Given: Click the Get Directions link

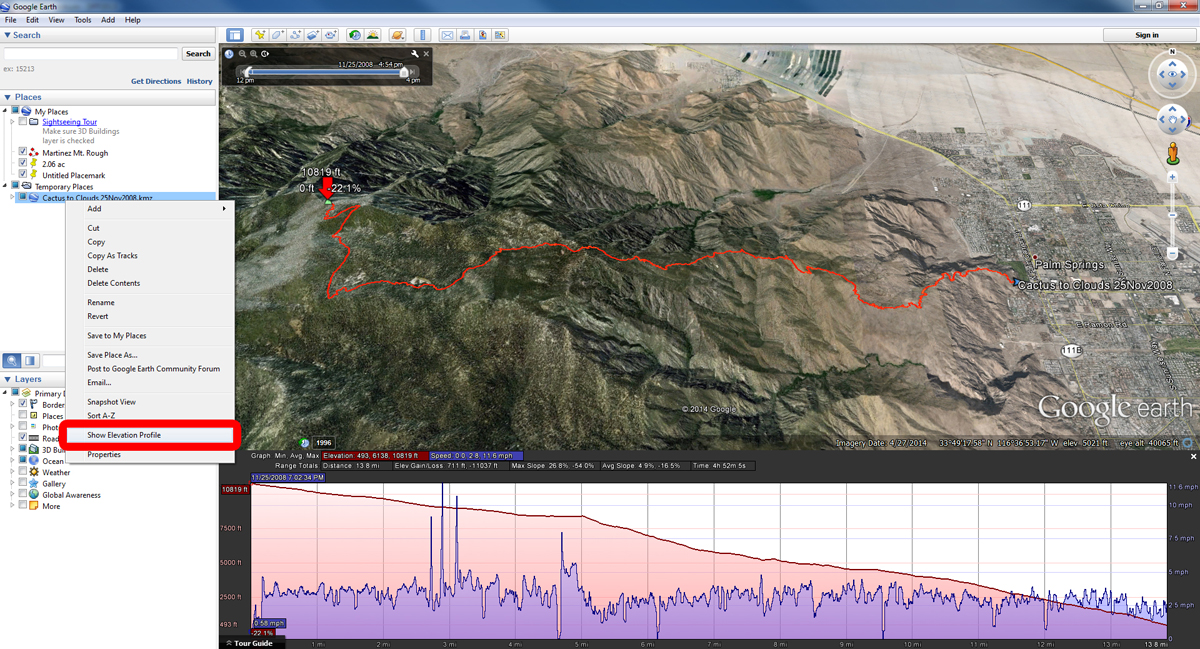Looking at the screenshot, I should (x=156, y=81).
